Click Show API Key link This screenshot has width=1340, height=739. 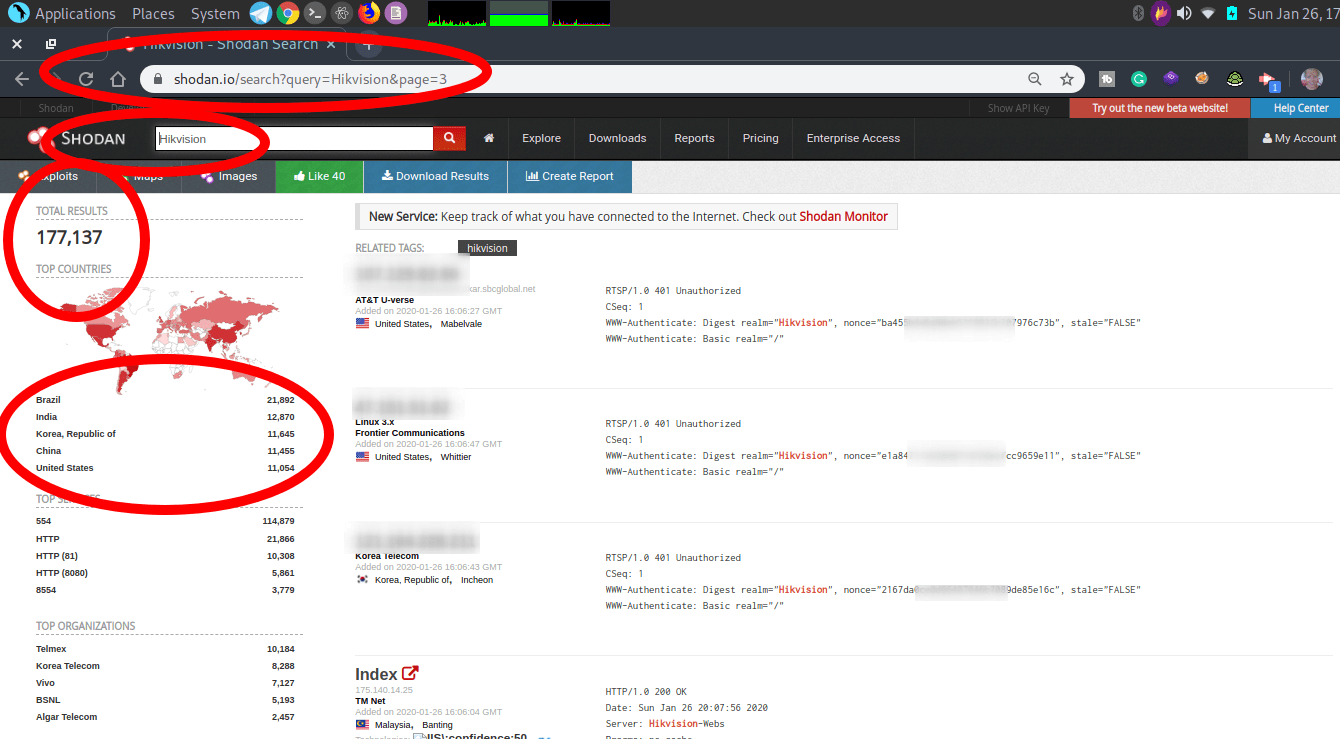tap(1018, 108)
